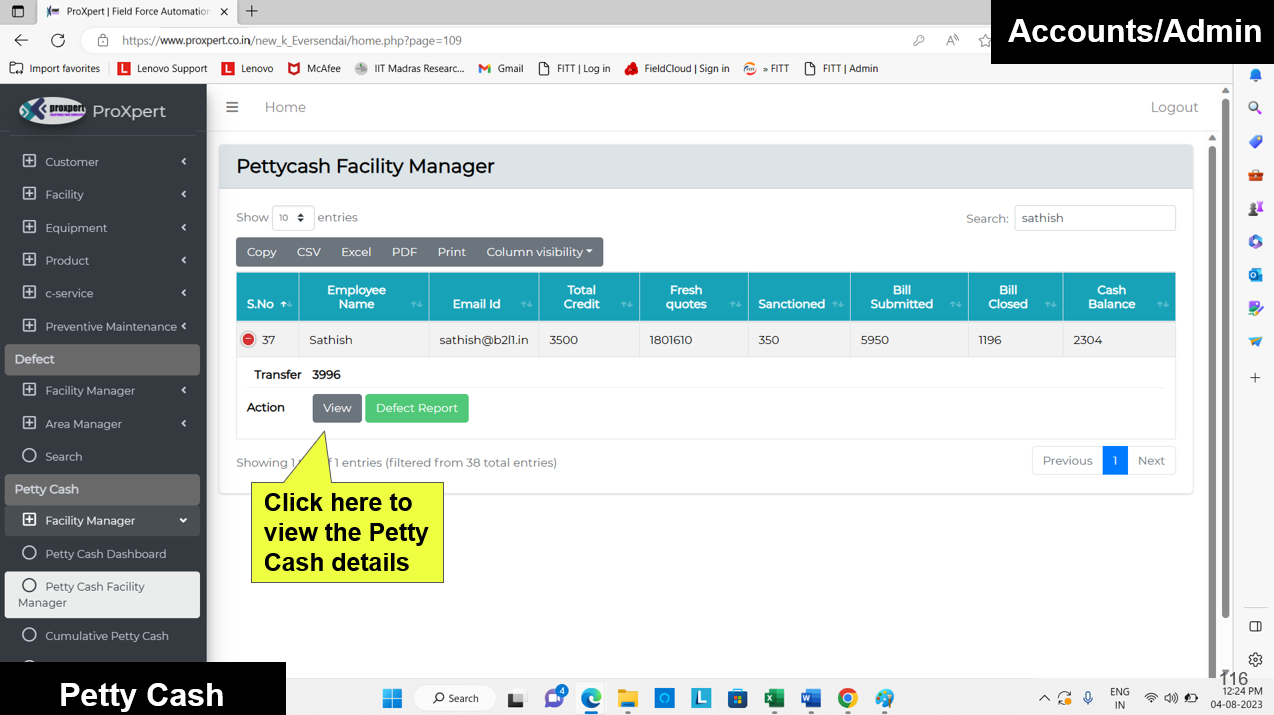Select Cumulative Petty Cash sidebar item
Image resolution: width=1274 pixels, height=715 pixels.
[106, 636]
